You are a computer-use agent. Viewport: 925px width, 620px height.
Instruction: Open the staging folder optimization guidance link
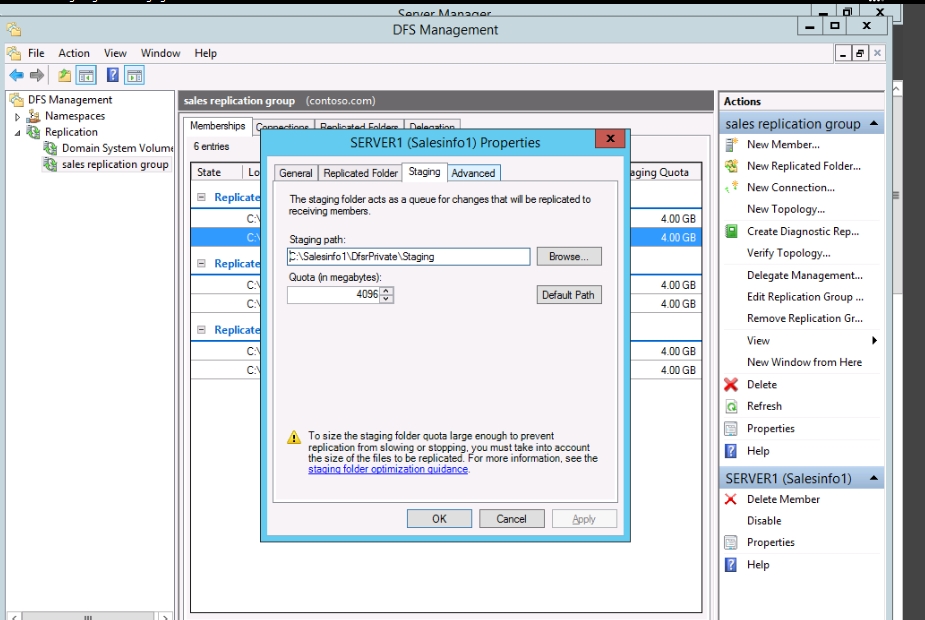coord(387,469)
